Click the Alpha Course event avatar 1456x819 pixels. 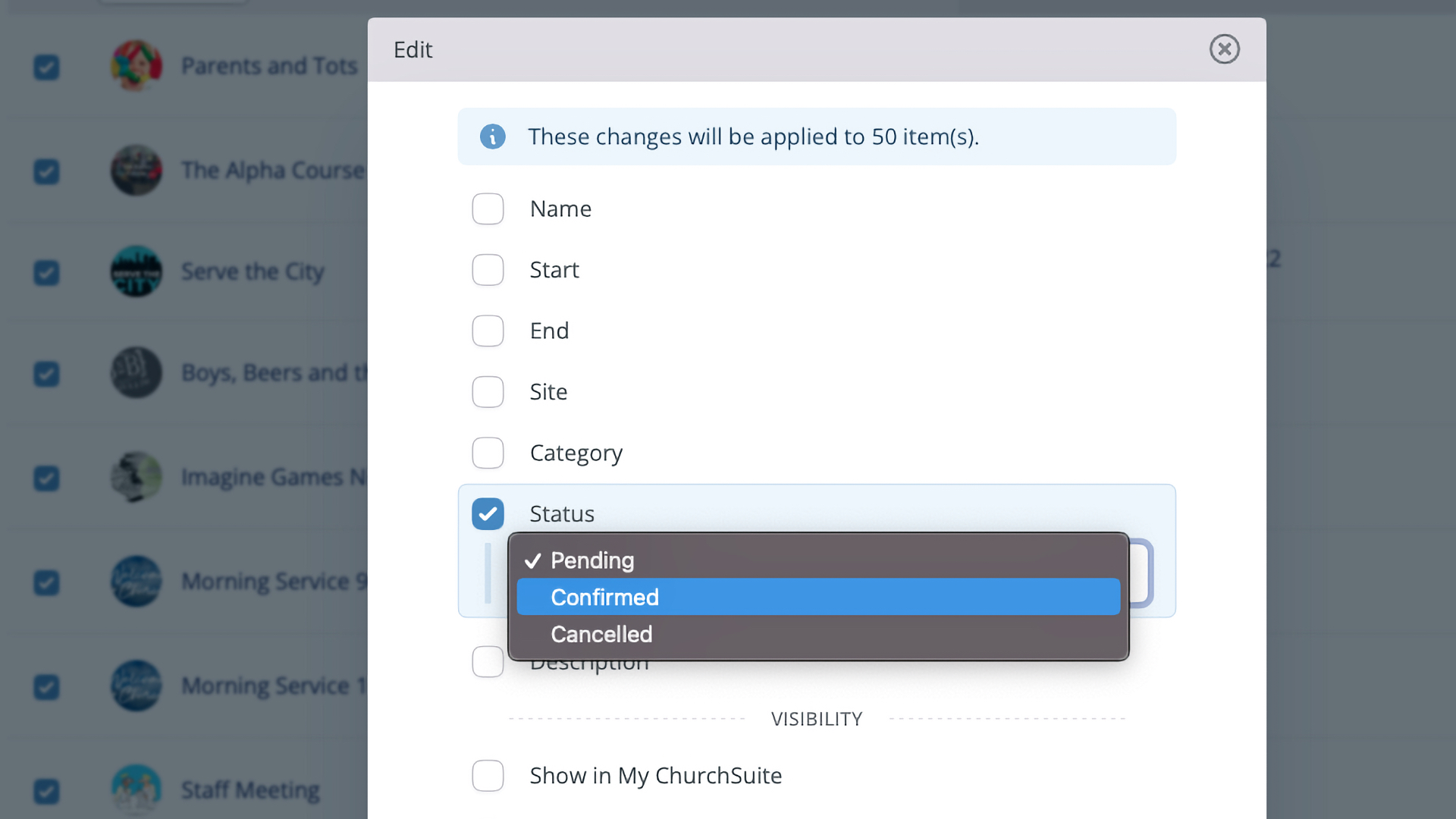click(x=136, y=171)
